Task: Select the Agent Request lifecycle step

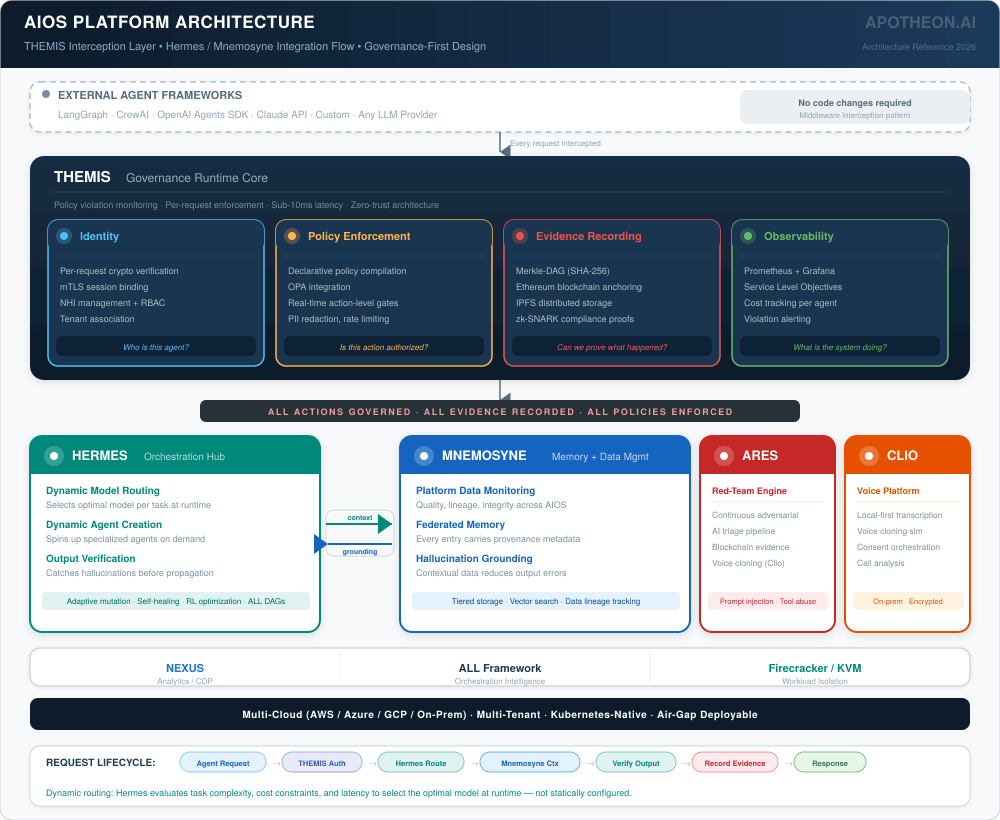Action: pos(223,763)
